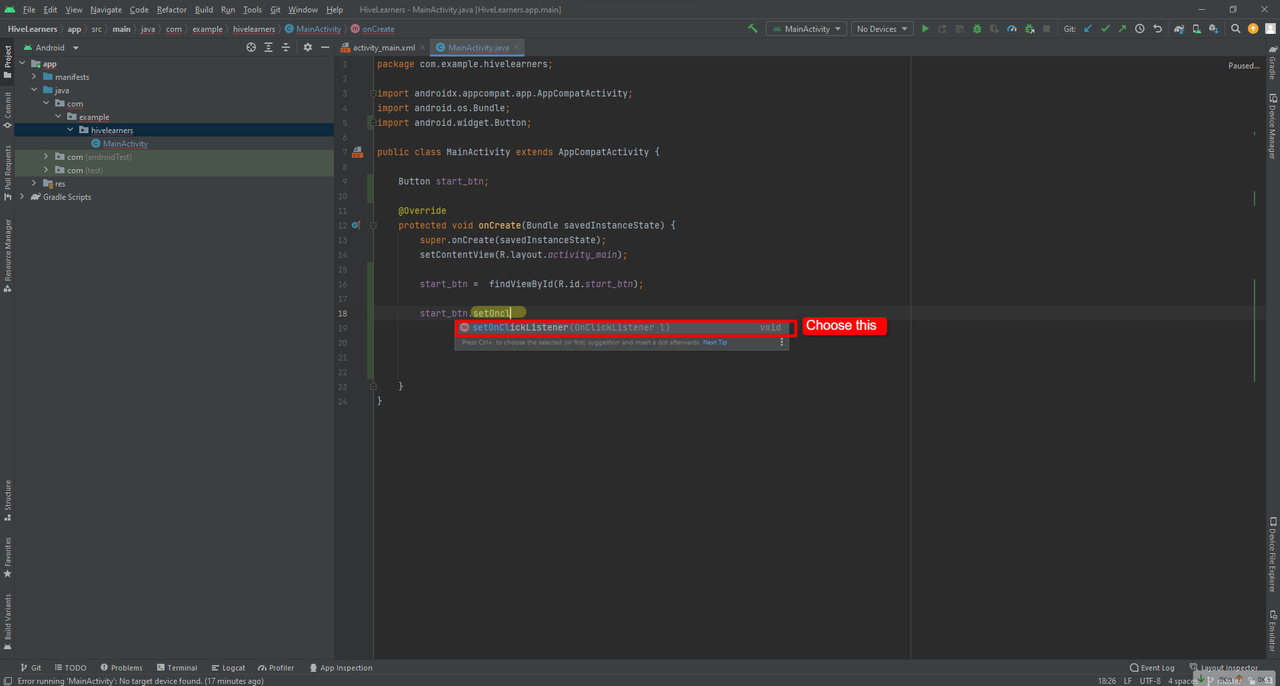This screenshot has width=1280, height=686.
Task: Open the Terminal tool window button
Action: (x=177, y=668)
